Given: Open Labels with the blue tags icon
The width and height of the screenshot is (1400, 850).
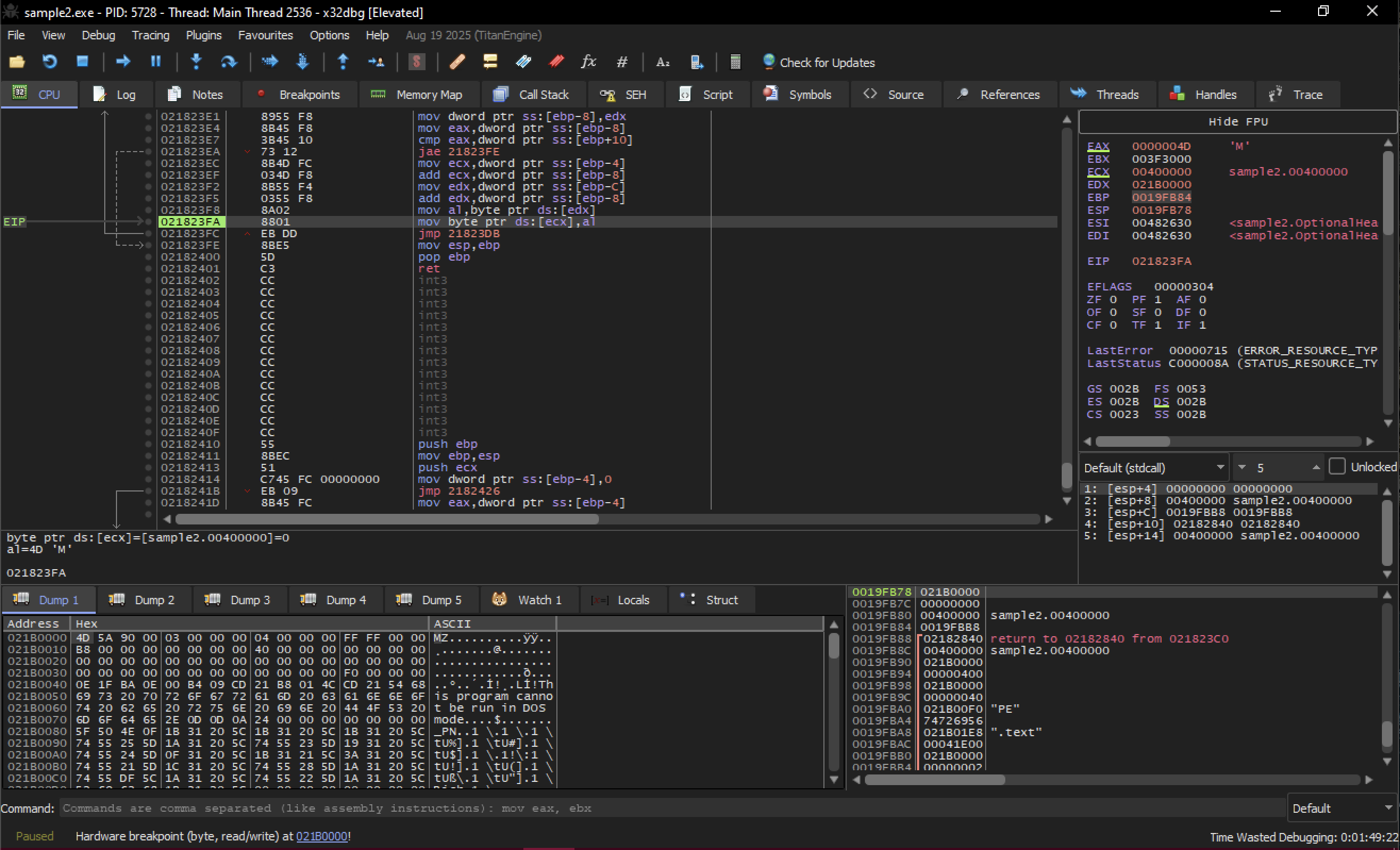Looking at the screenshot, I should 523,61.
